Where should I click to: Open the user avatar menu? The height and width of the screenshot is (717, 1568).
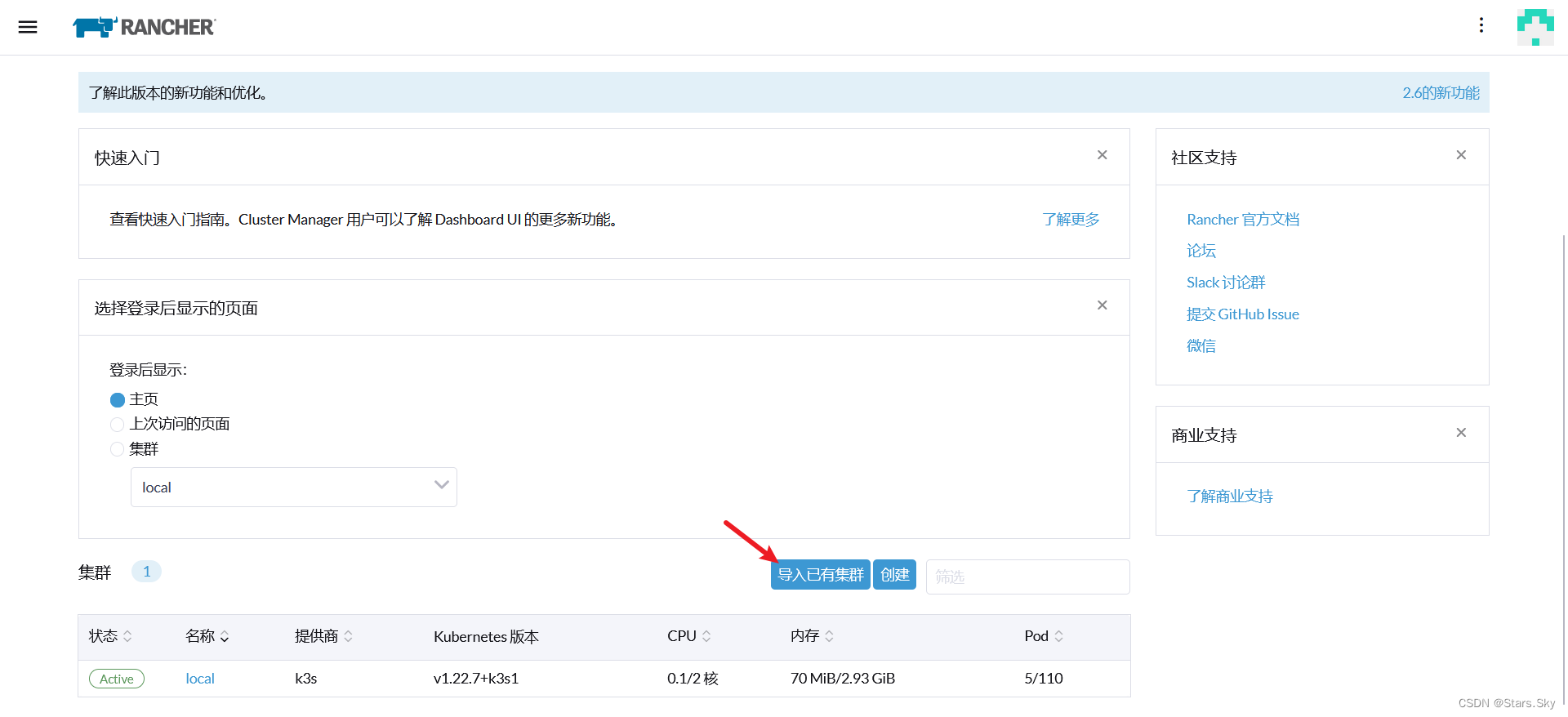click(x=1535, y=27)
